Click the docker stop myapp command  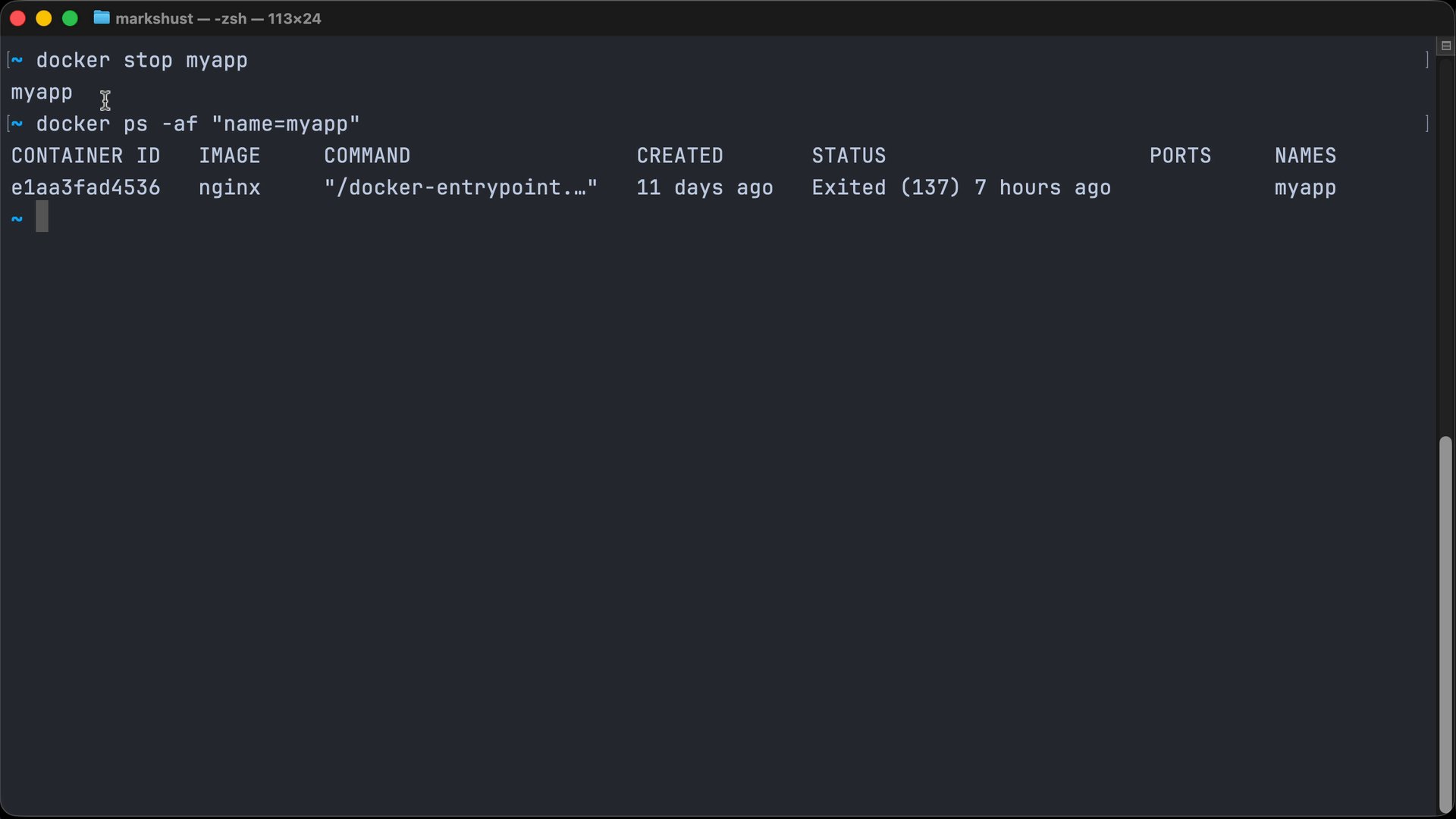141,61
